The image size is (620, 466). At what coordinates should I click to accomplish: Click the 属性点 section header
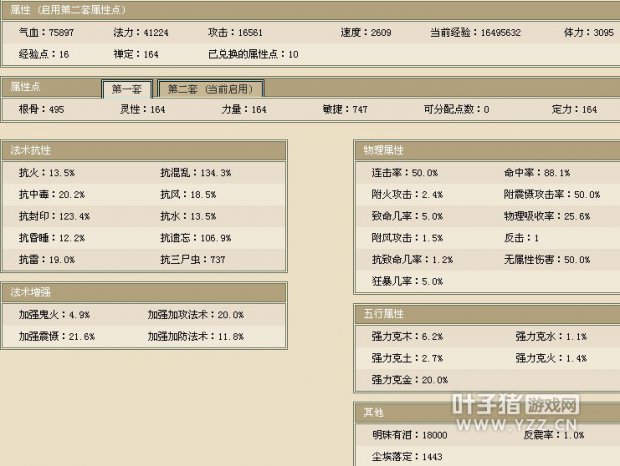tap(25, 87)
